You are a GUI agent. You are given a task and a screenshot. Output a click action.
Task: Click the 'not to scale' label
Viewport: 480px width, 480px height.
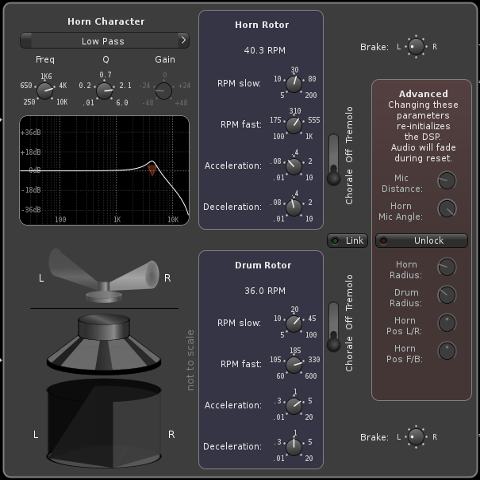(190, 360)
